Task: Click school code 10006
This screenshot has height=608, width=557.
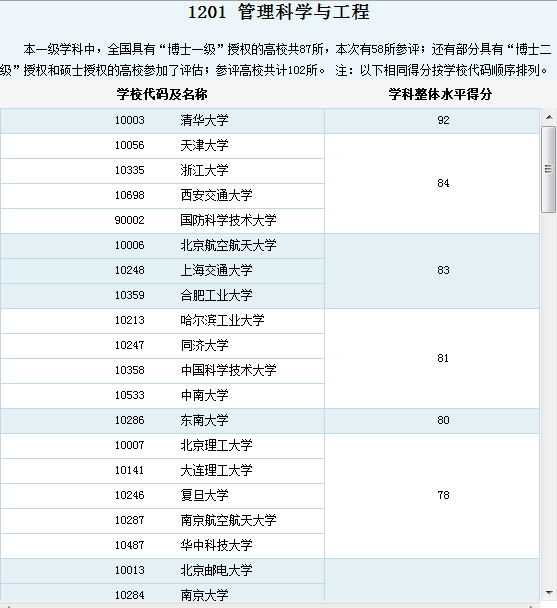Action: (x=130, y=245)
